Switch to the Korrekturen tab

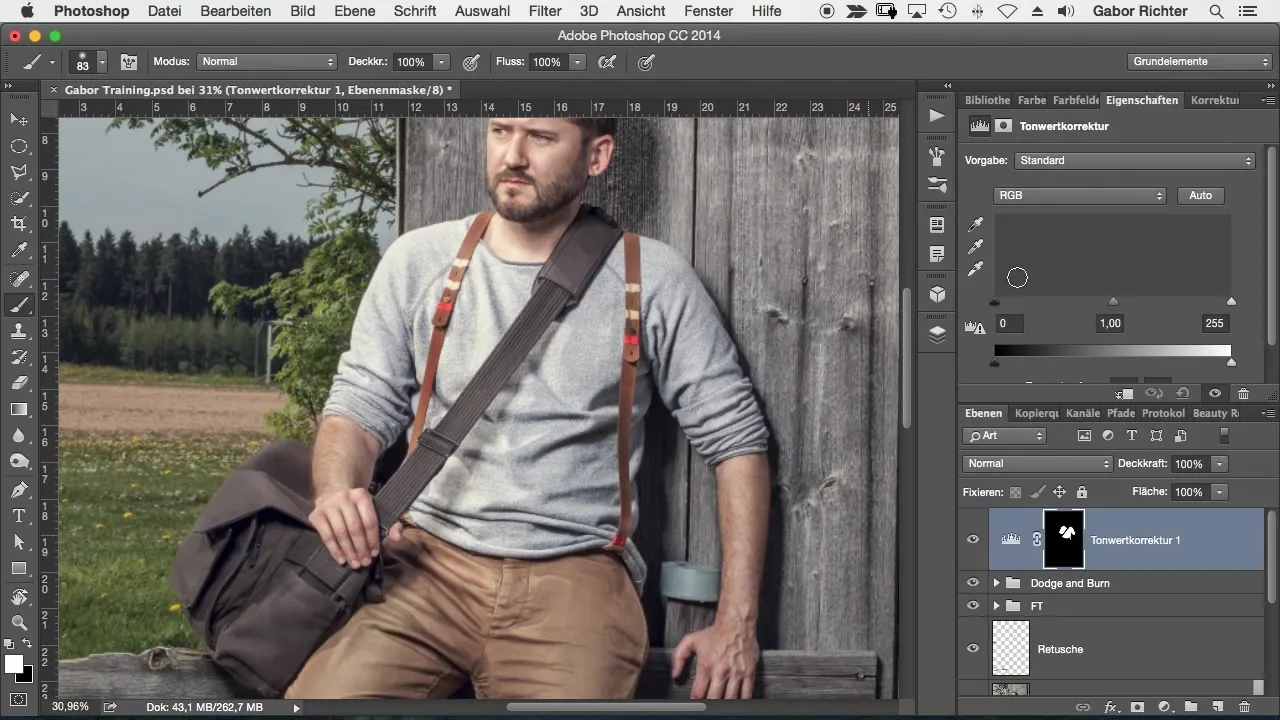coord(1215,100)
